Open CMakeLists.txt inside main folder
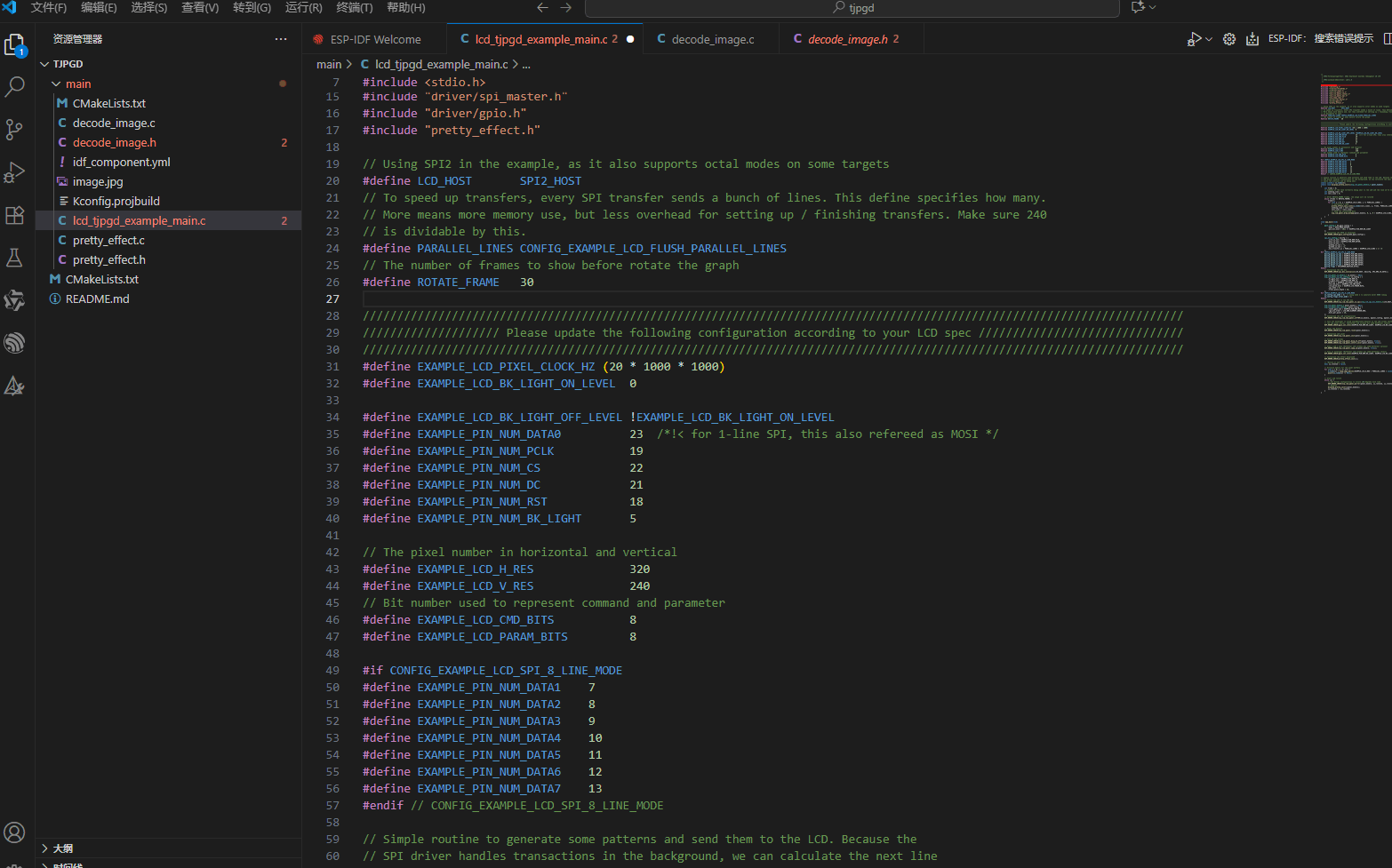Screen dimensions: 1392x868 [169, 103]
